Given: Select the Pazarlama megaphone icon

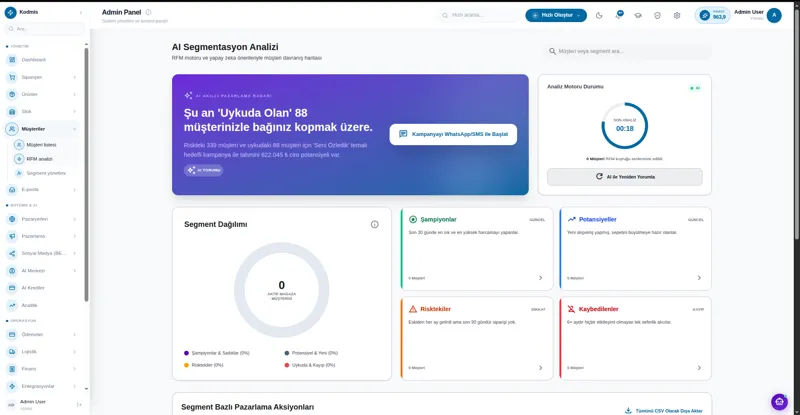Looking at the screenshot, I should pyautogui.click(x=12, y=236).
